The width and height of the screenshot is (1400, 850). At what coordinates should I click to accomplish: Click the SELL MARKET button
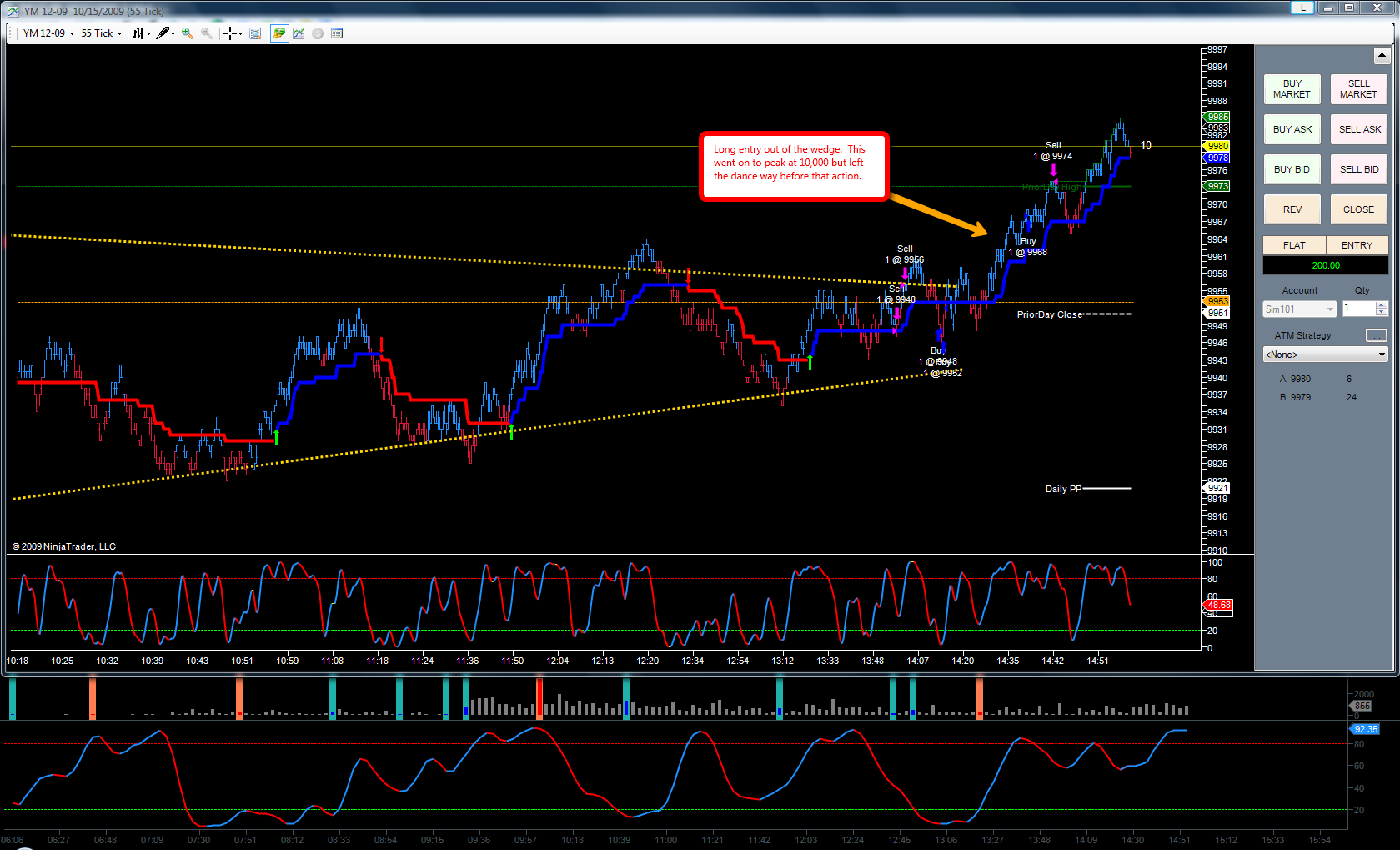[x=1358, y=89]
